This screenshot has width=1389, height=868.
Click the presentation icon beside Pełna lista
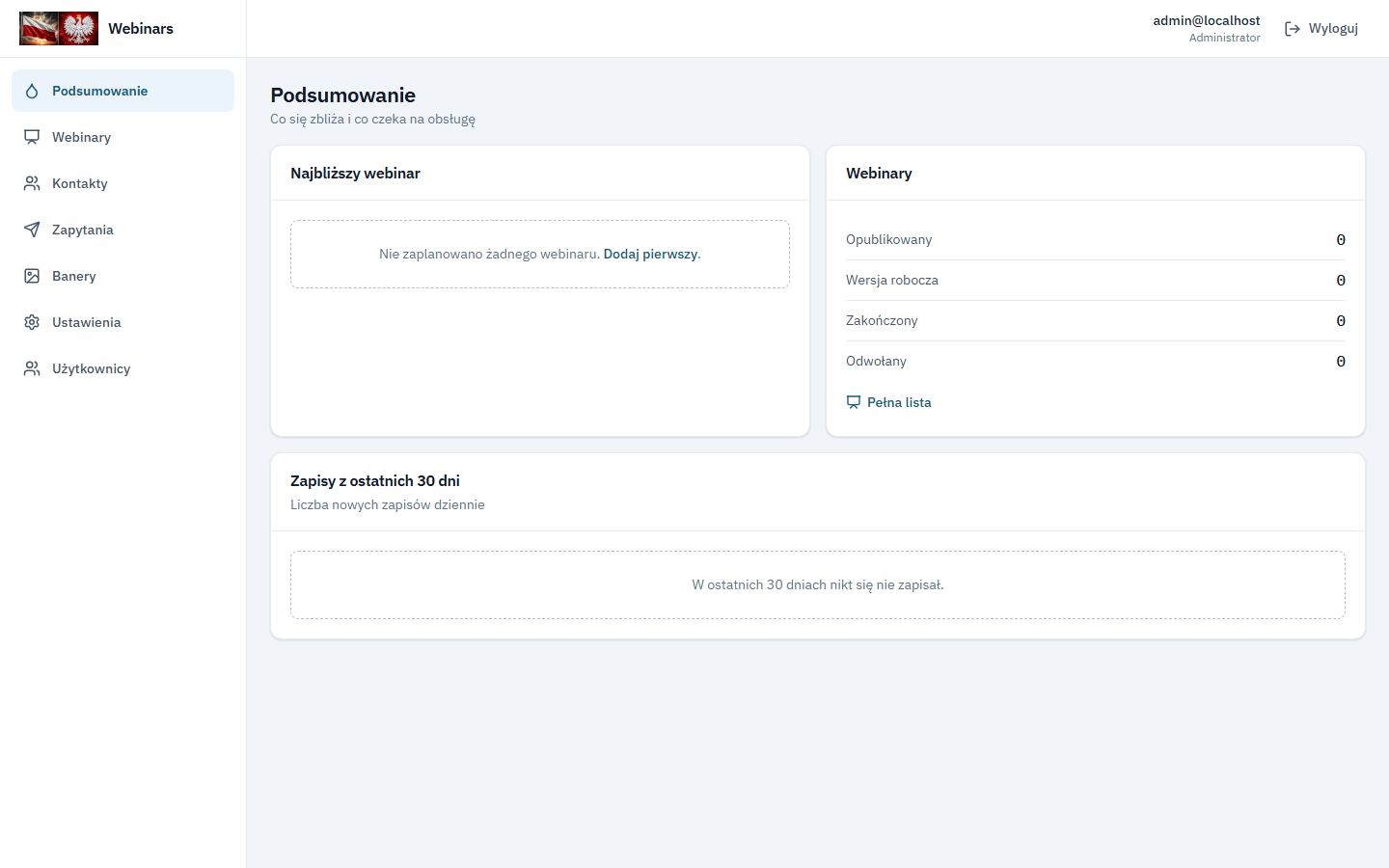[x=854, y=402]
